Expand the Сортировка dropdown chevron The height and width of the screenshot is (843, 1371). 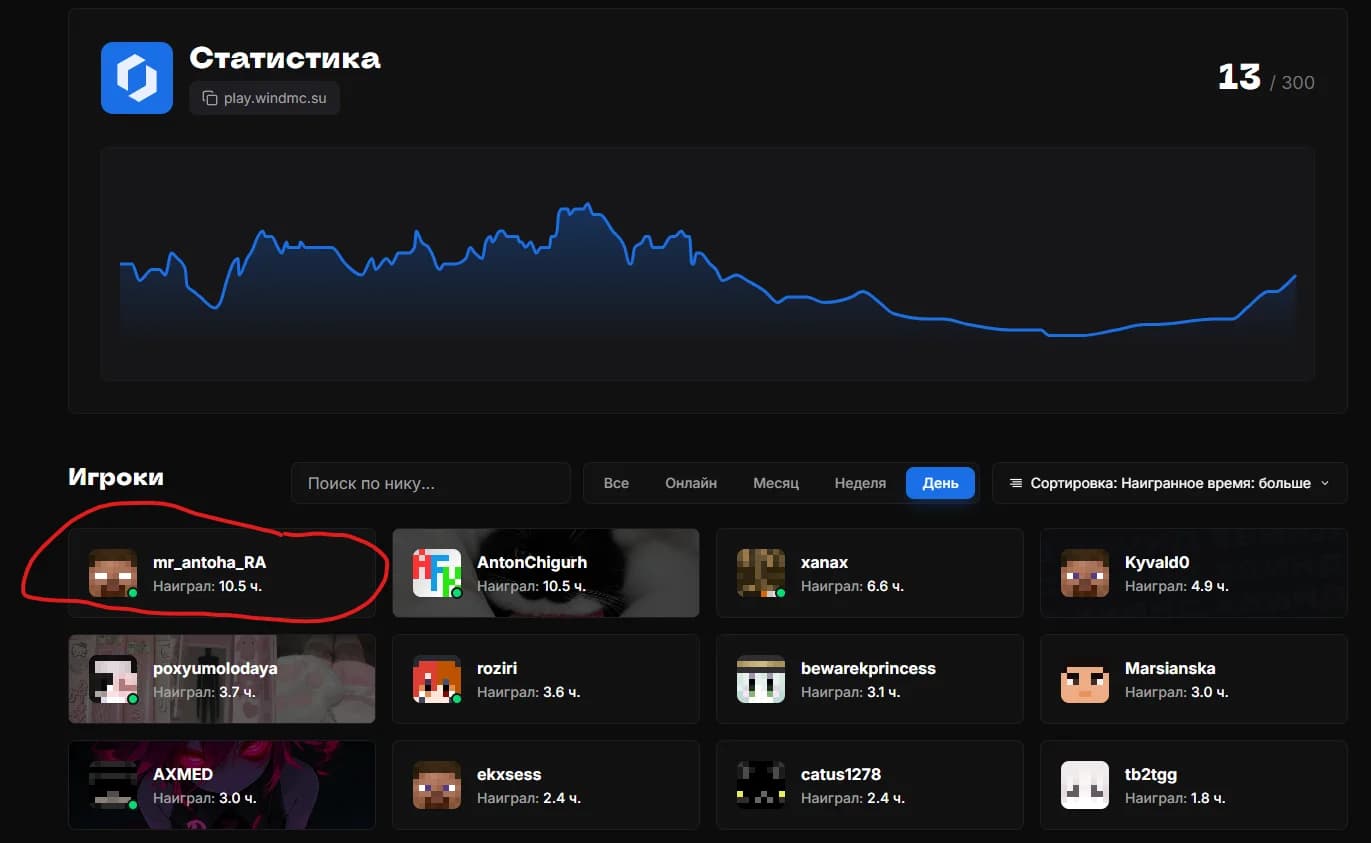[1325, 483]
